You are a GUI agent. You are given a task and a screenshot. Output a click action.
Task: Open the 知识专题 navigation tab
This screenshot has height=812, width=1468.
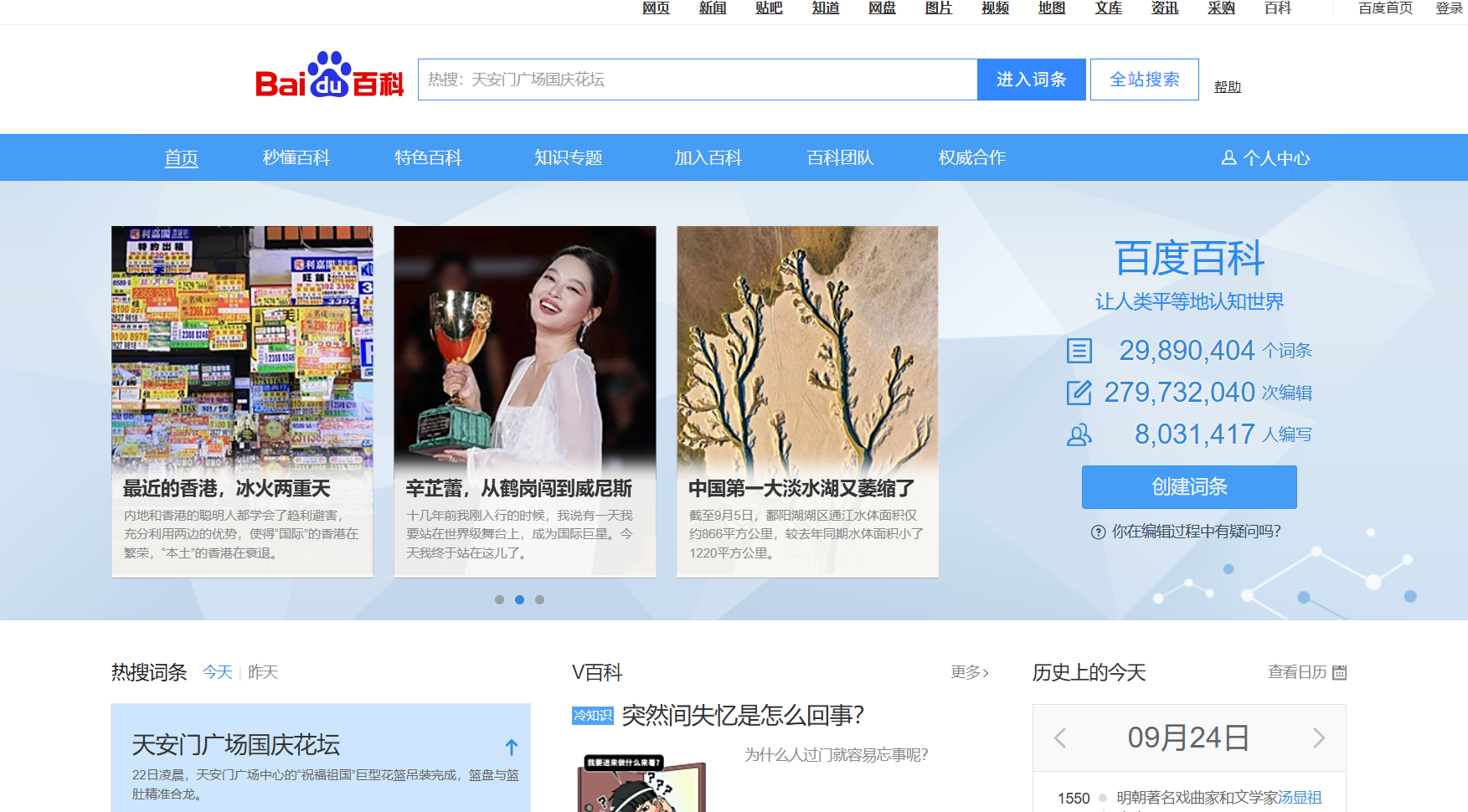click(569, 157)
